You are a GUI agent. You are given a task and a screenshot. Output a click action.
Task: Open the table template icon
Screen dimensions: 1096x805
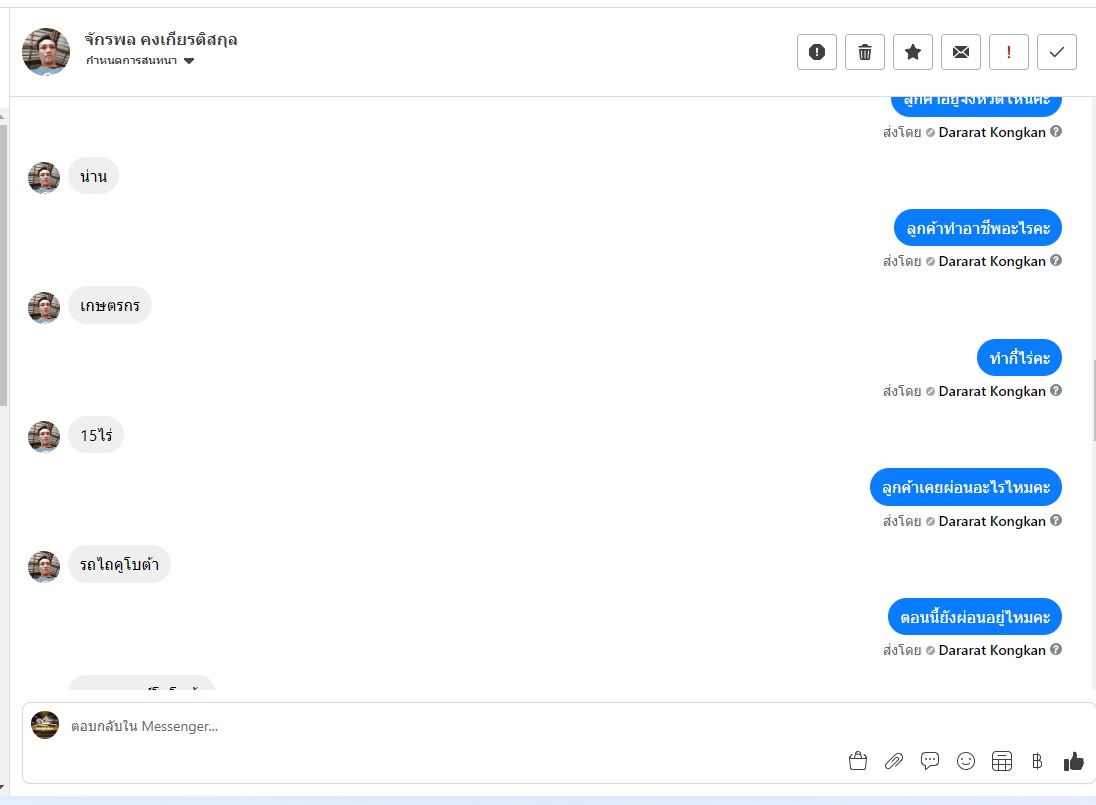pos(1002,761)
